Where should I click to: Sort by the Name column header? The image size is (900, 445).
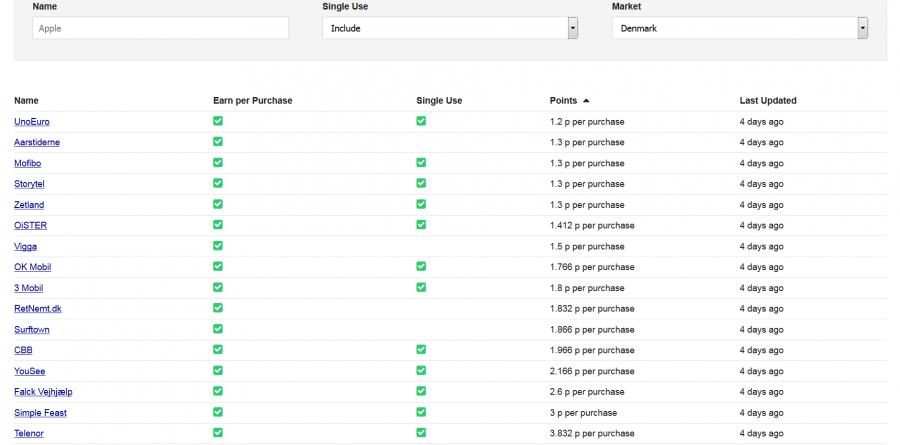[x=26, y=100]
